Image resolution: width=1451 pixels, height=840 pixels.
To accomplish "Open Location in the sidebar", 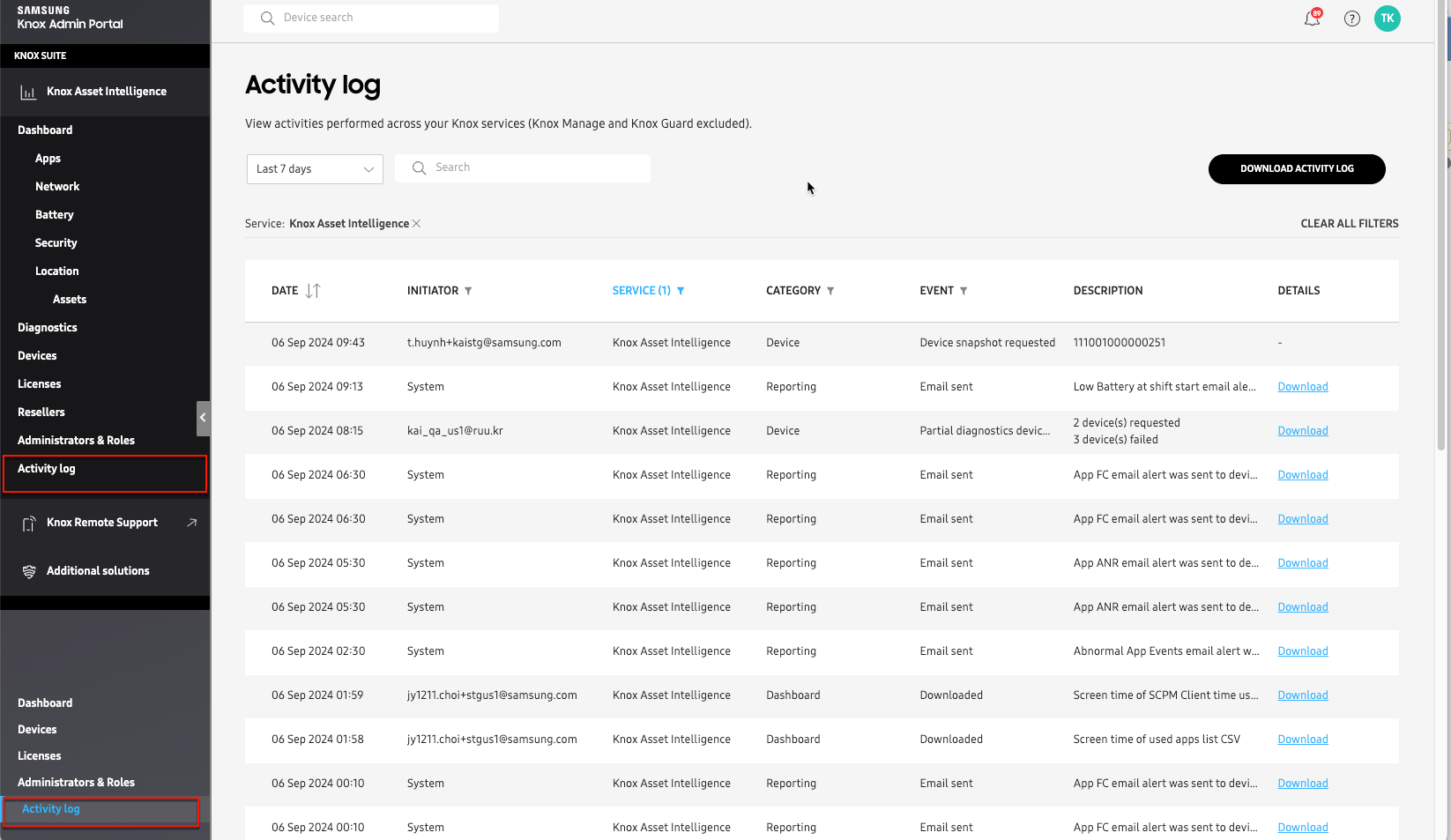I will tap(56, 271).
